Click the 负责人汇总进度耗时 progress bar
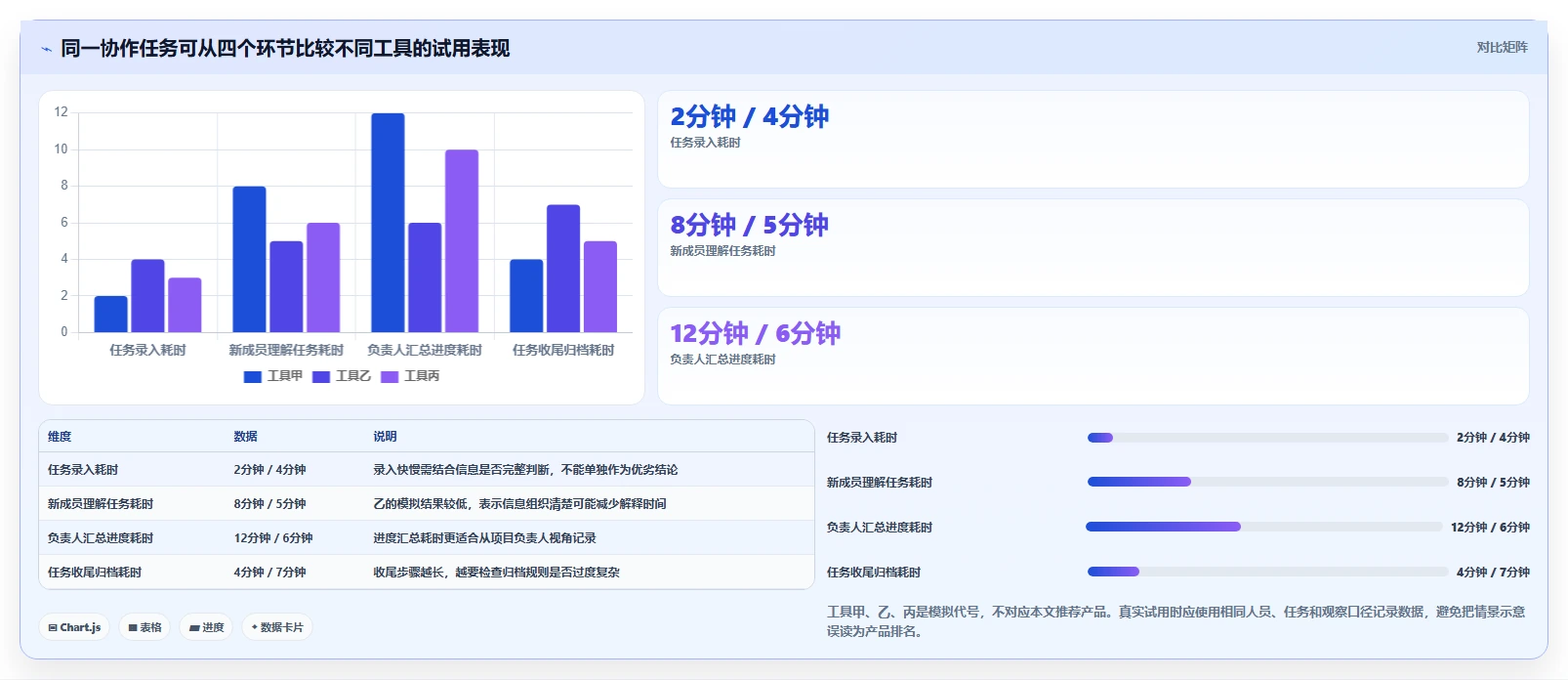 pyautogui.click(x=1263, y=527)
